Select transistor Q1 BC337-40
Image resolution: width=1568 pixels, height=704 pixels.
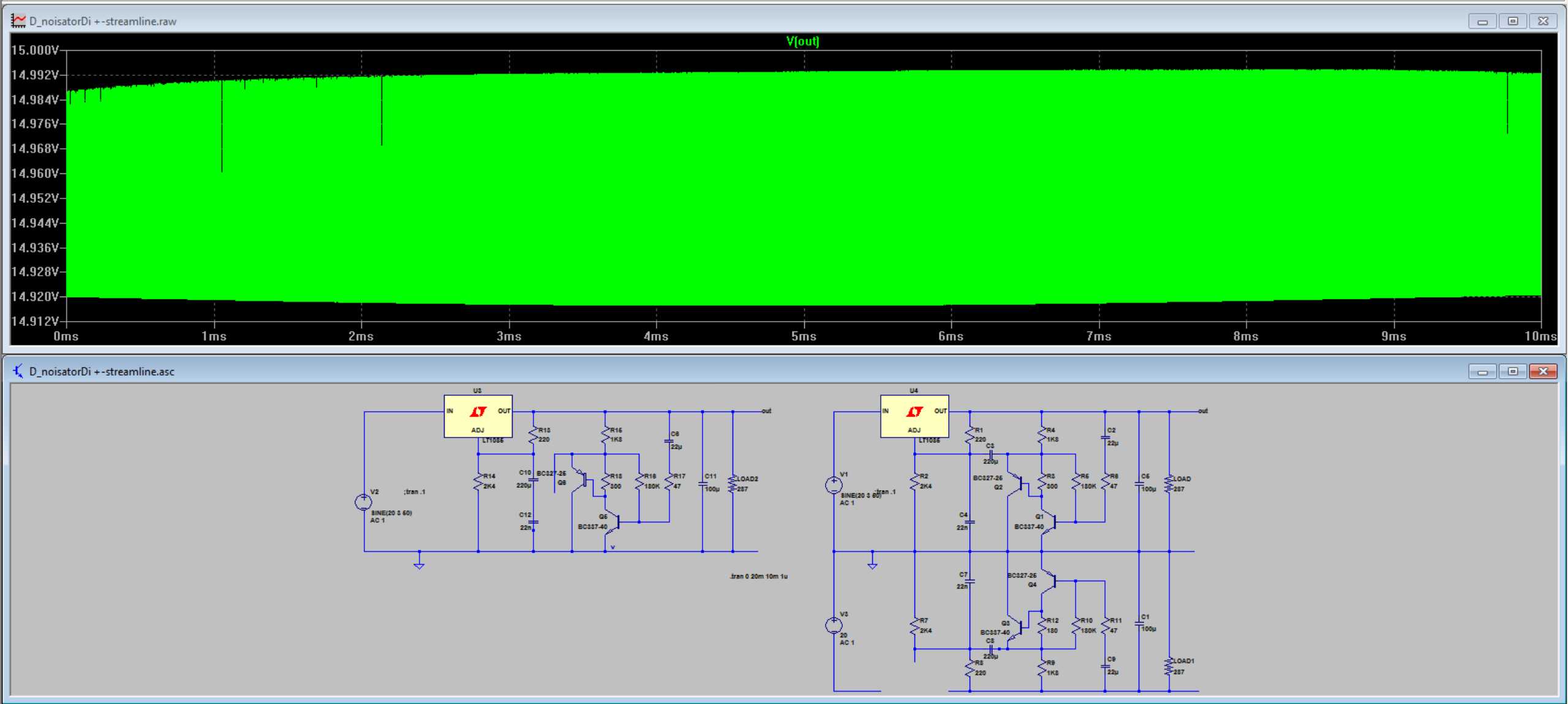(1050, 522)
